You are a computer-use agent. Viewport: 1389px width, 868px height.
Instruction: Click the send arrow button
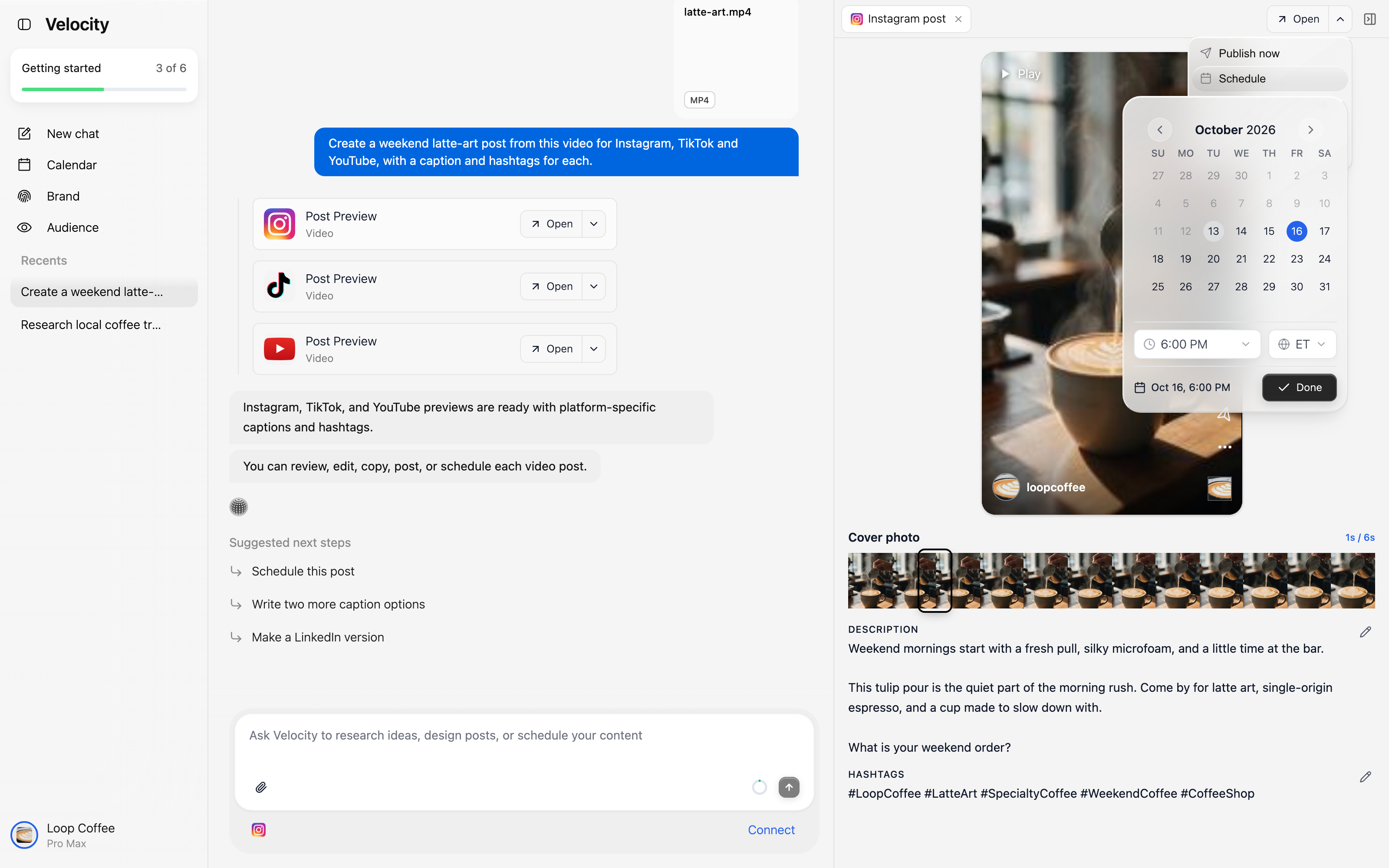click(789, 787)
